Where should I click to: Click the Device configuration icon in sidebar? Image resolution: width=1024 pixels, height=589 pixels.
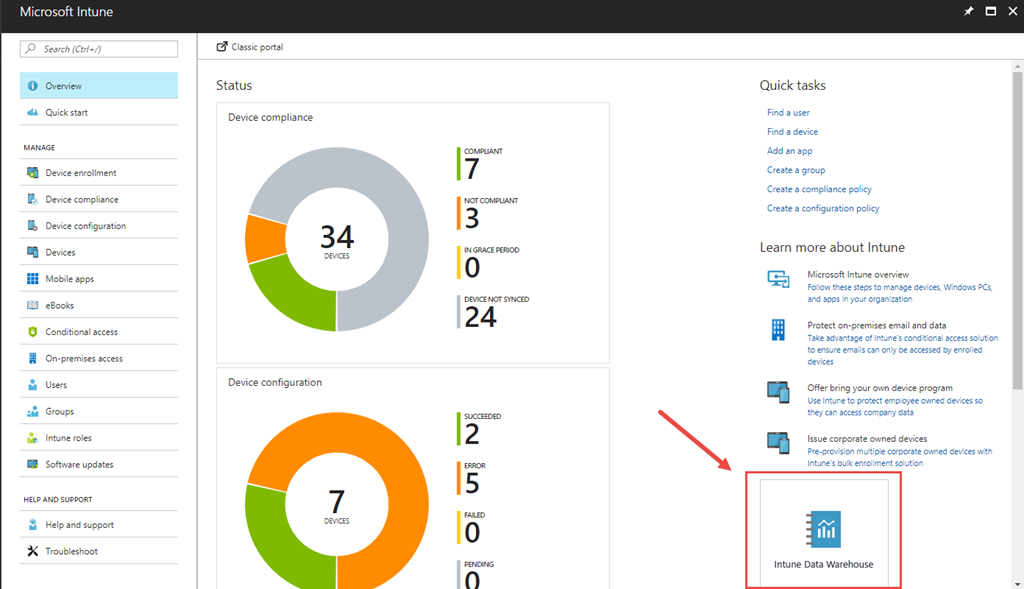pos(33,225)
